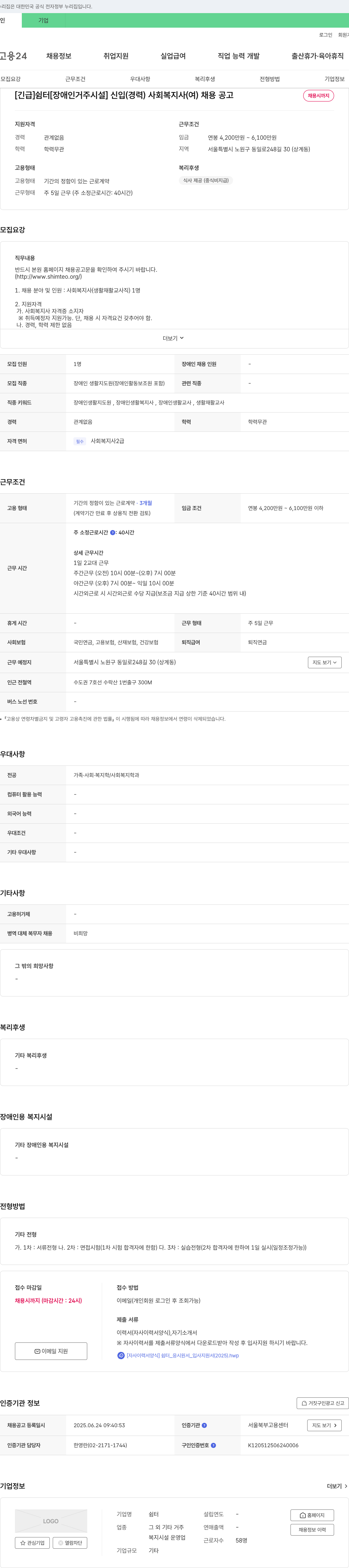The image size is (349, 1568).
Task: Click 수도권 7호선 수락산 1번출구 text
Action: coord(112,682)
